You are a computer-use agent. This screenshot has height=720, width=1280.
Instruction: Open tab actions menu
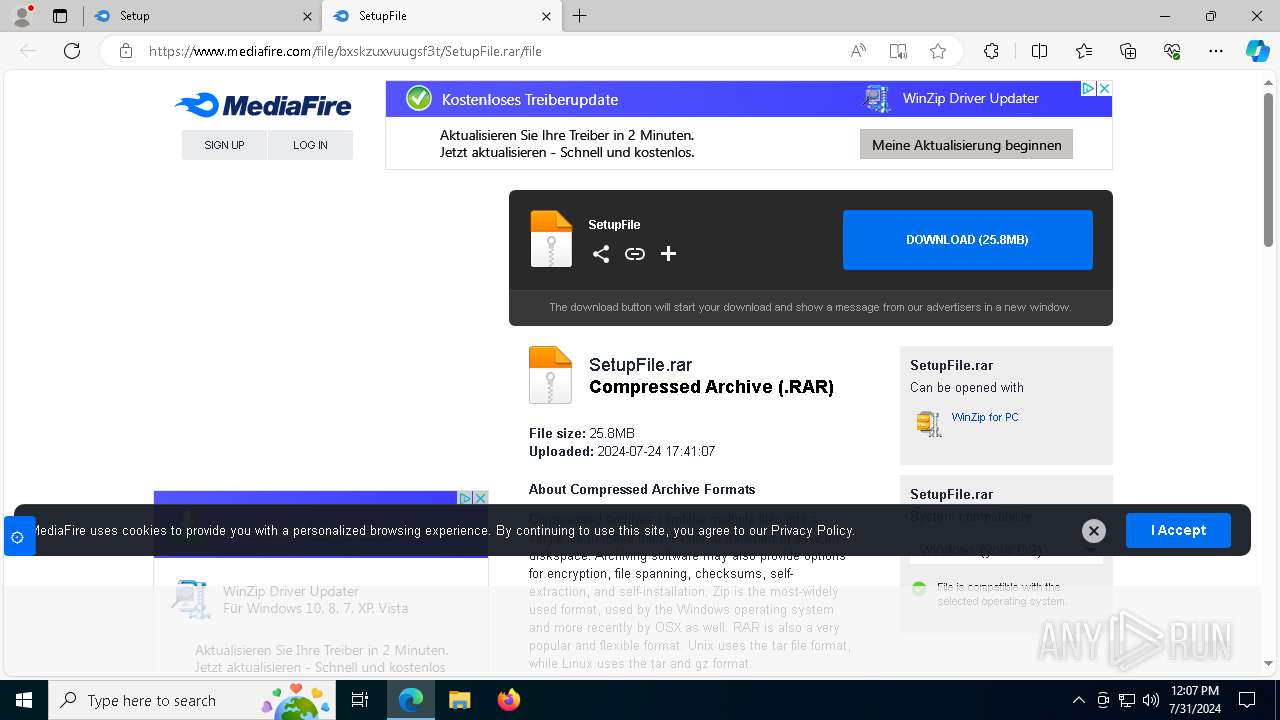60,16
